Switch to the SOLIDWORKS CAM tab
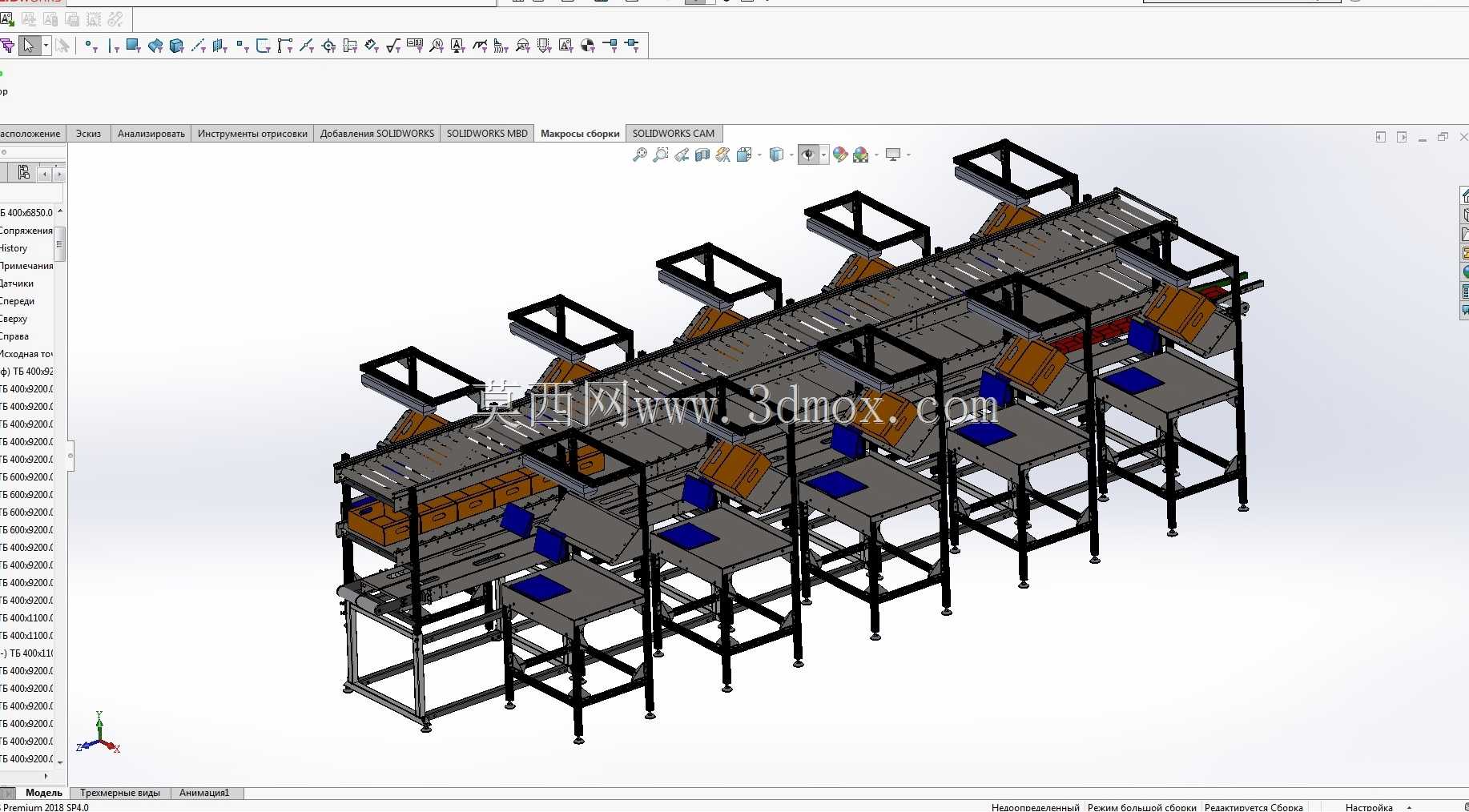1469x812 pixels. tap(674, 134)
